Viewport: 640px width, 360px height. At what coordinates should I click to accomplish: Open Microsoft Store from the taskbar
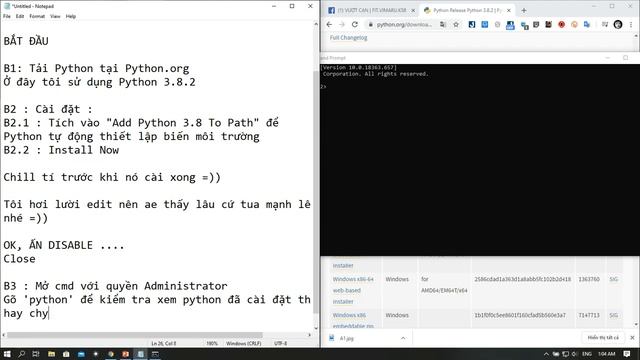point(66,354)
